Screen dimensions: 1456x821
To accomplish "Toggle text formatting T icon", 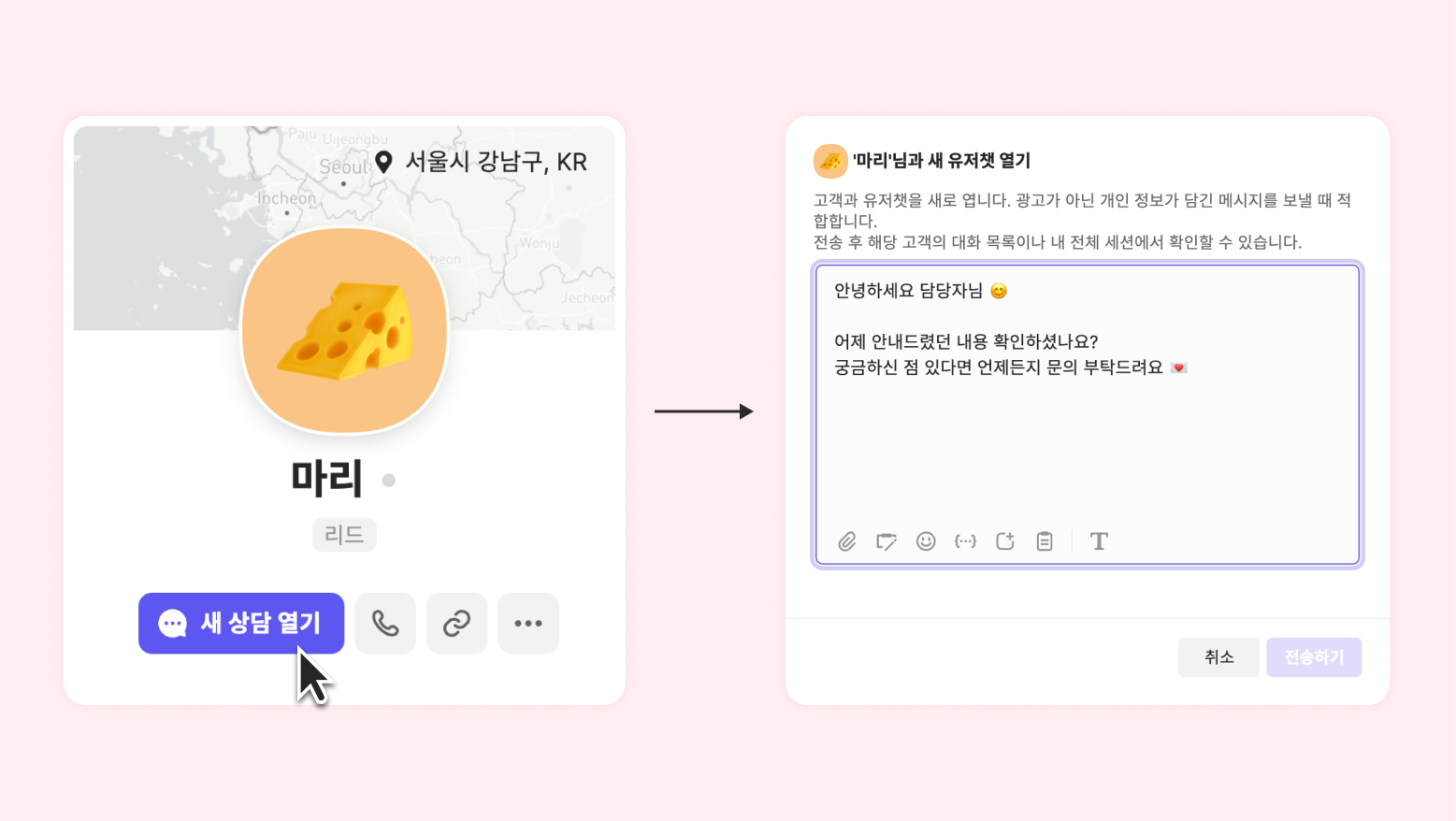I will click(1099, 541).
